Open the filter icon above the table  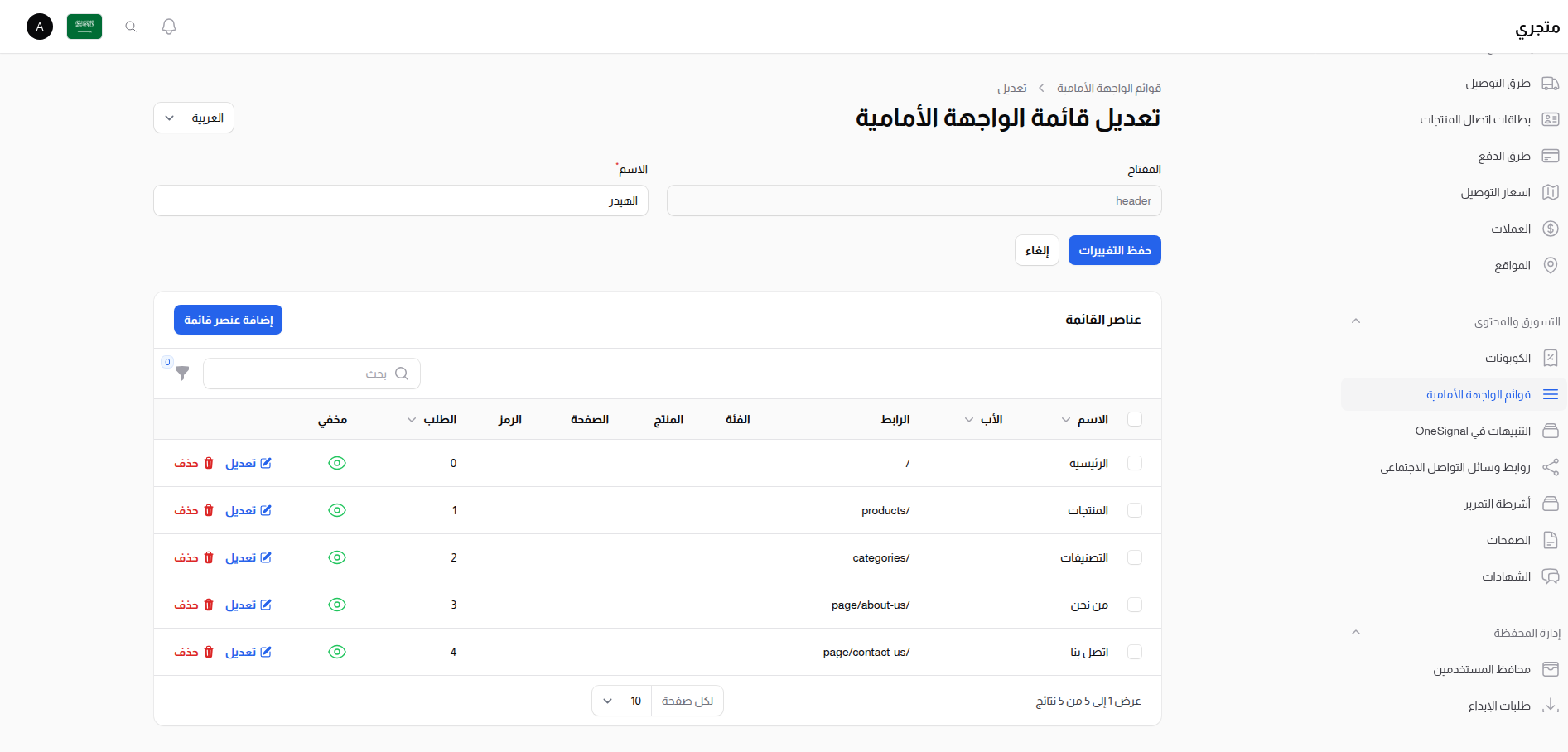[x=181, y=374]
